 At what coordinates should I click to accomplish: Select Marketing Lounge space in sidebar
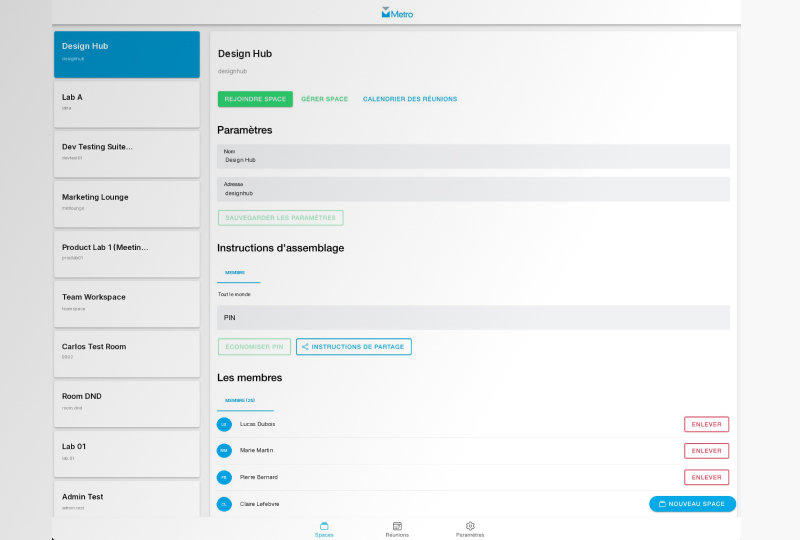(x=126, y=202)
